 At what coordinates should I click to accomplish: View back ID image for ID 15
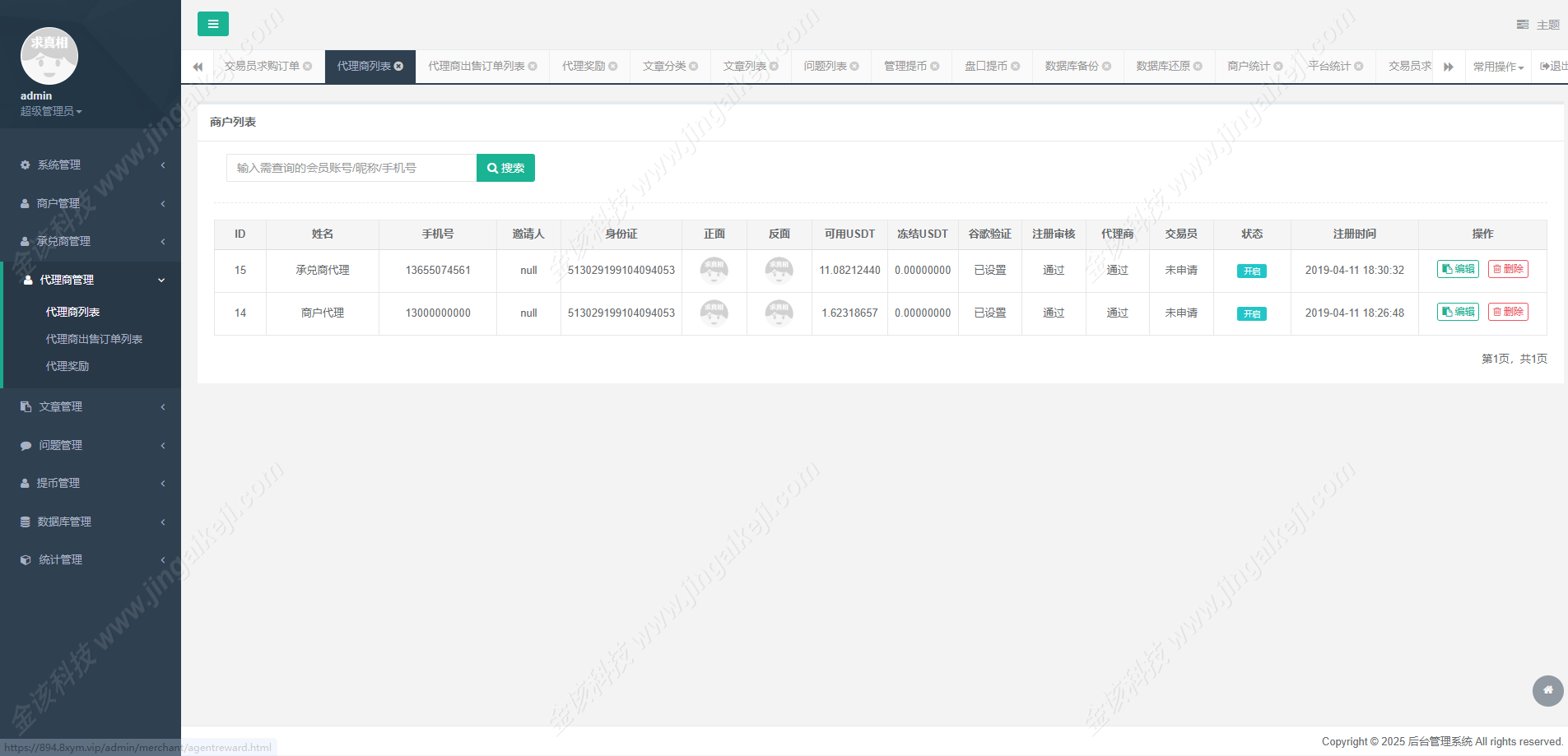(779, 271)
